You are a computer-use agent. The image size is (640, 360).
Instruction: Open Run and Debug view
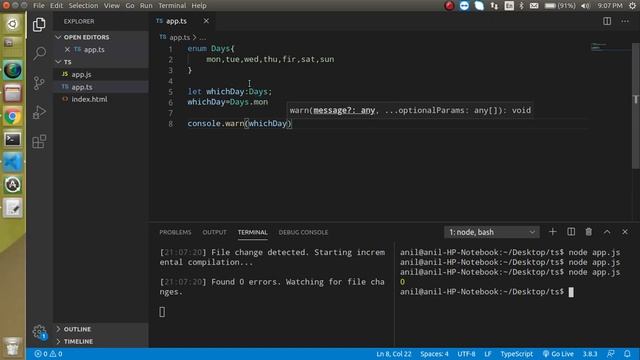coord(39,112)
